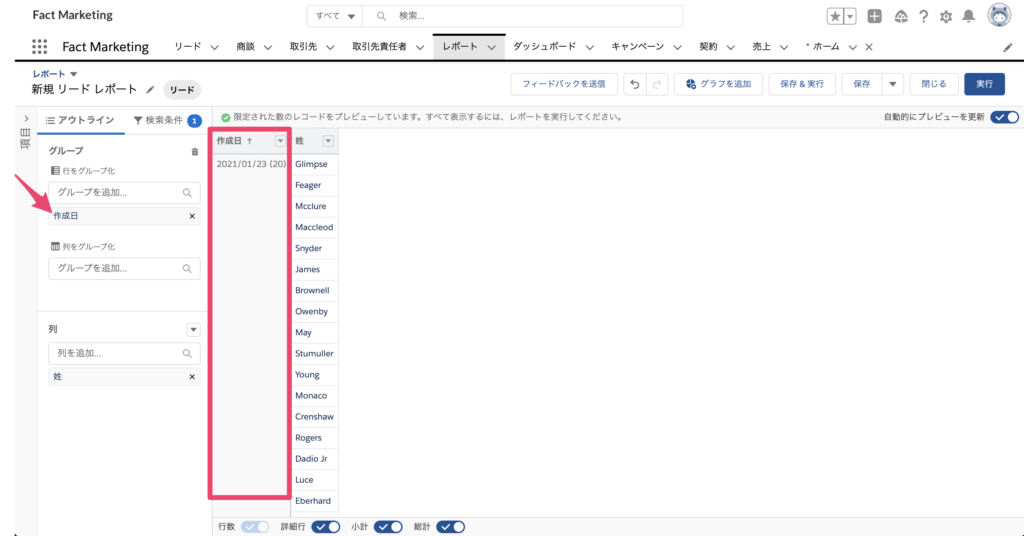Click the column グループを追加 input field

(124, 268)
